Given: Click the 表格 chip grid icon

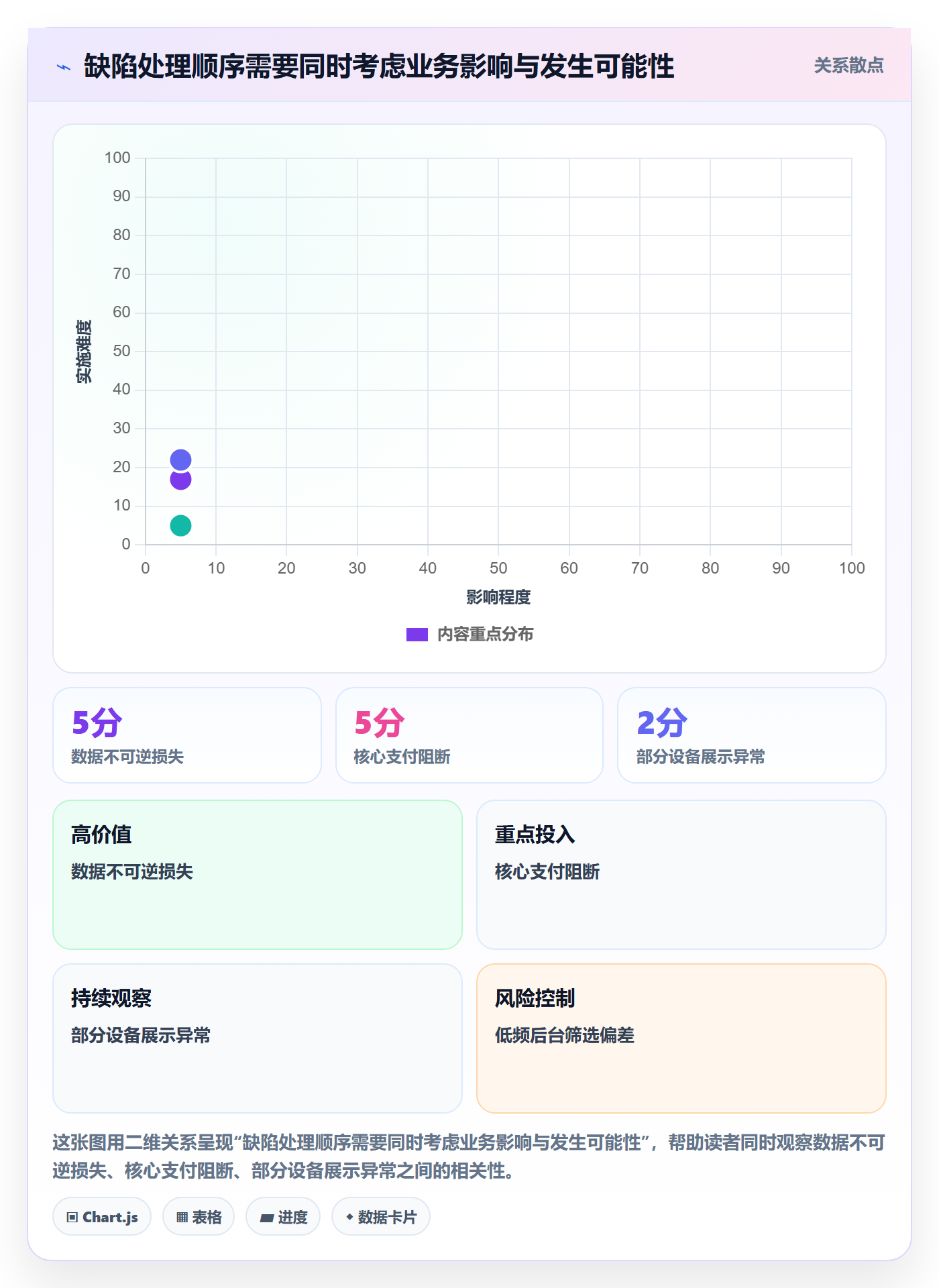Looking at the screenshot, I should (182, 1218).
